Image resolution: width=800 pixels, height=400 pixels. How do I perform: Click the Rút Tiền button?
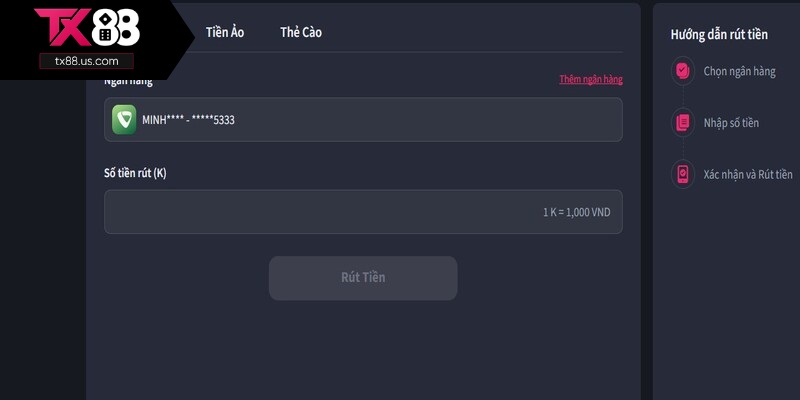(x=363, y=278)
